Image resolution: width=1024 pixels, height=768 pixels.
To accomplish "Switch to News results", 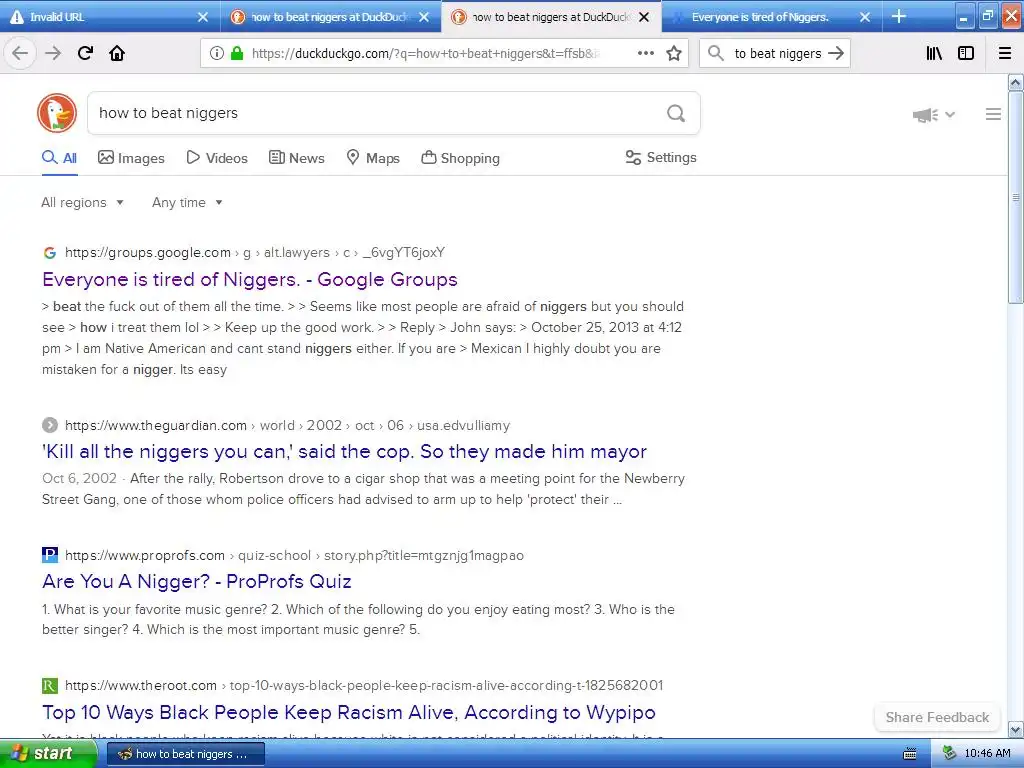I will [x=296, y=158].
